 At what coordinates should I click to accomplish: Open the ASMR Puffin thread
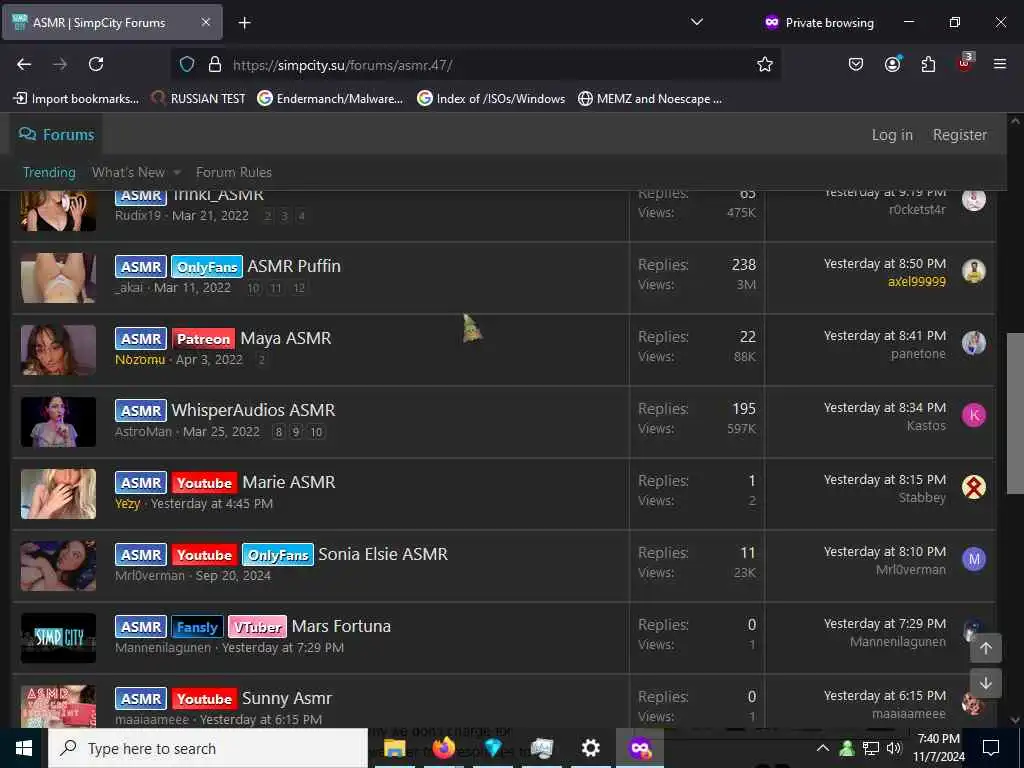click(294, 266)
